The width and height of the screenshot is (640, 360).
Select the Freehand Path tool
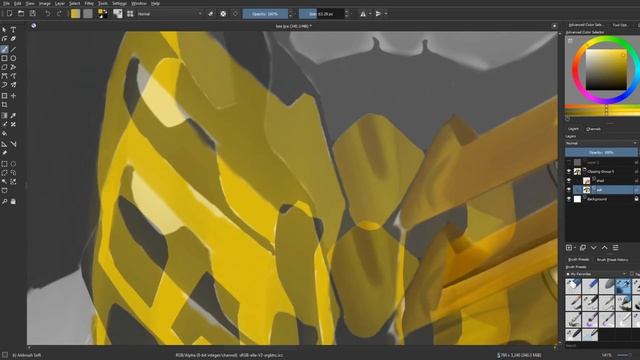(13, 76)
